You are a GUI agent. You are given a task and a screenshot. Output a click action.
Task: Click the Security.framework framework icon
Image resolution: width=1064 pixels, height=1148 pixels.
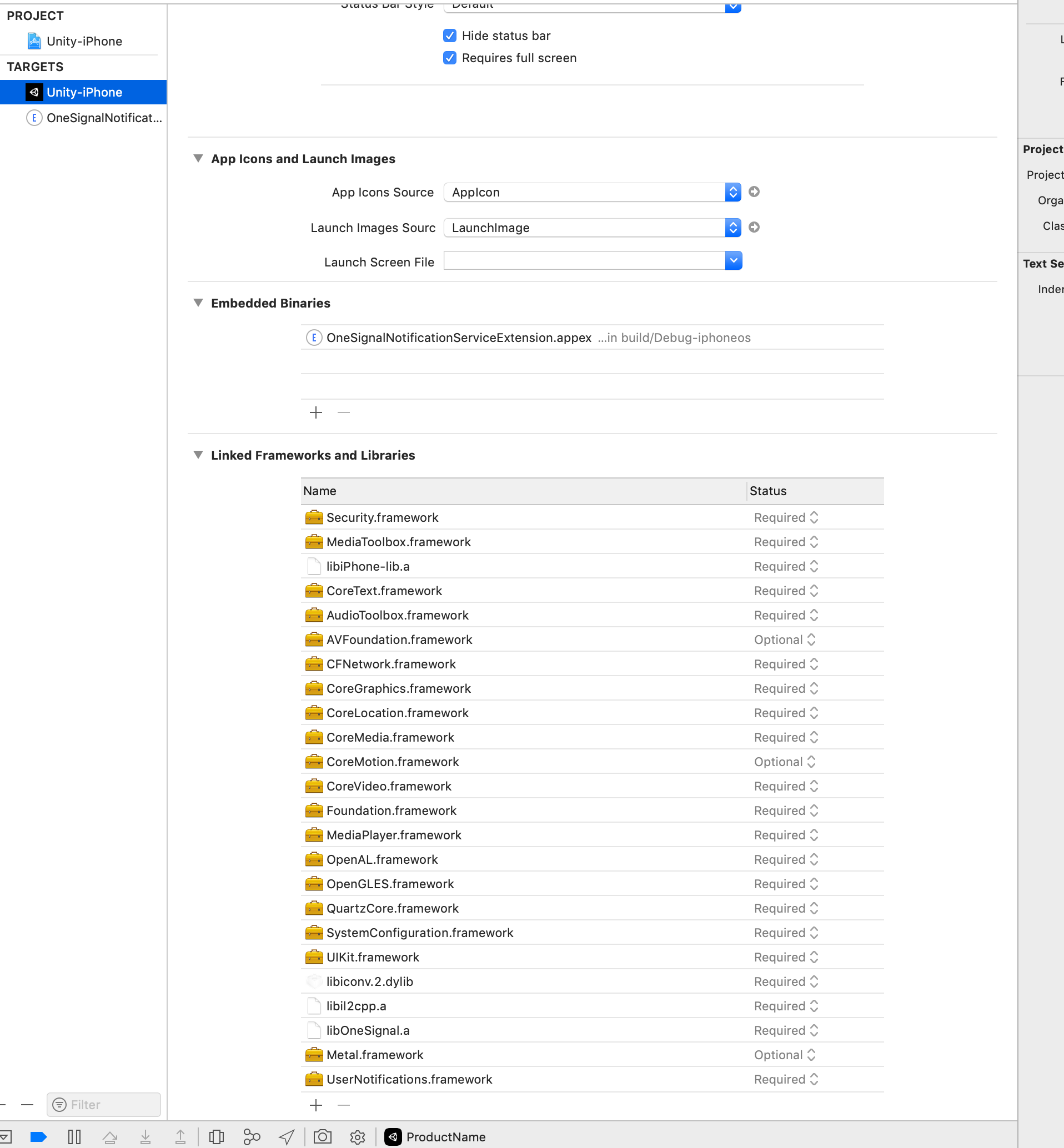314,517
